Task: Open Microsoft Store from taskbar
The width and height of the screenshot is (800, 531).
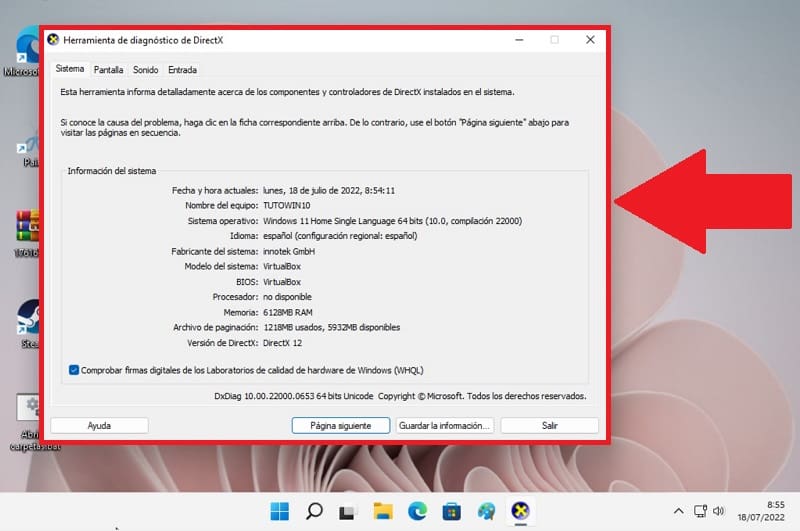Action: (x=452, y=511)
